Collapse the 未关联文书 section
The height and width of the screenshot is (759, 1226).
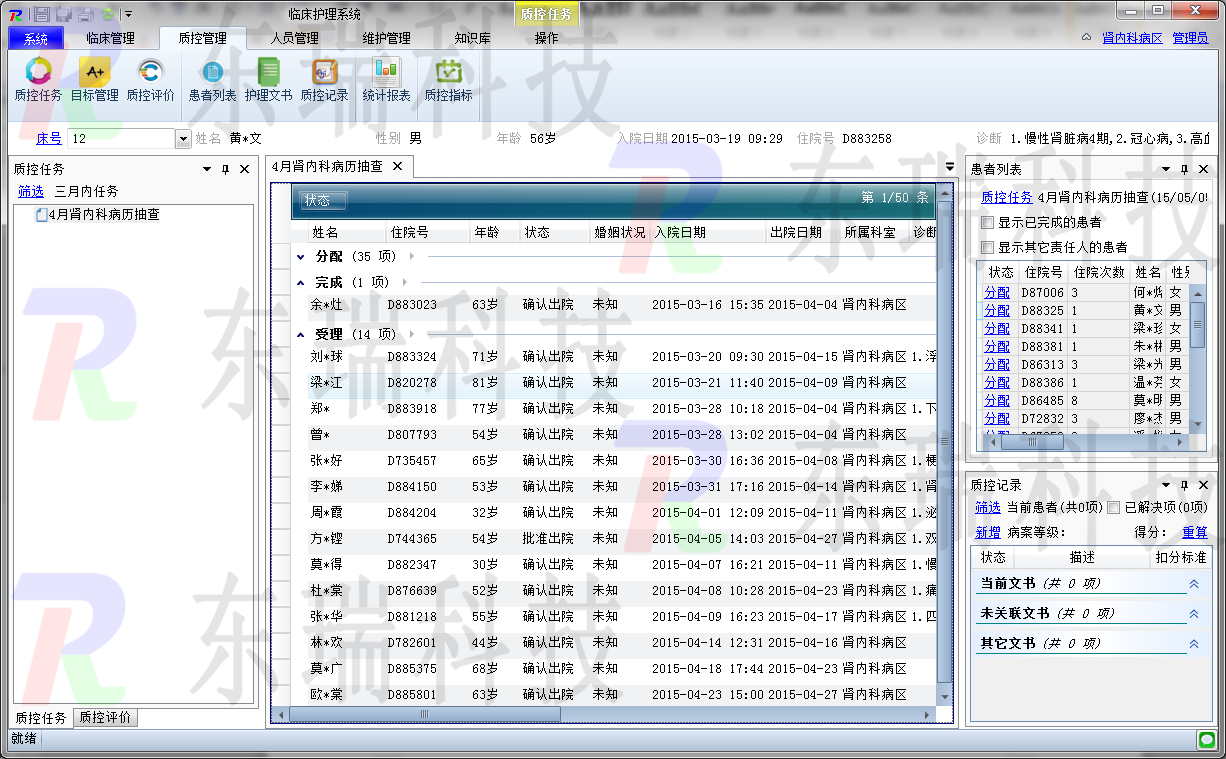1193,614
